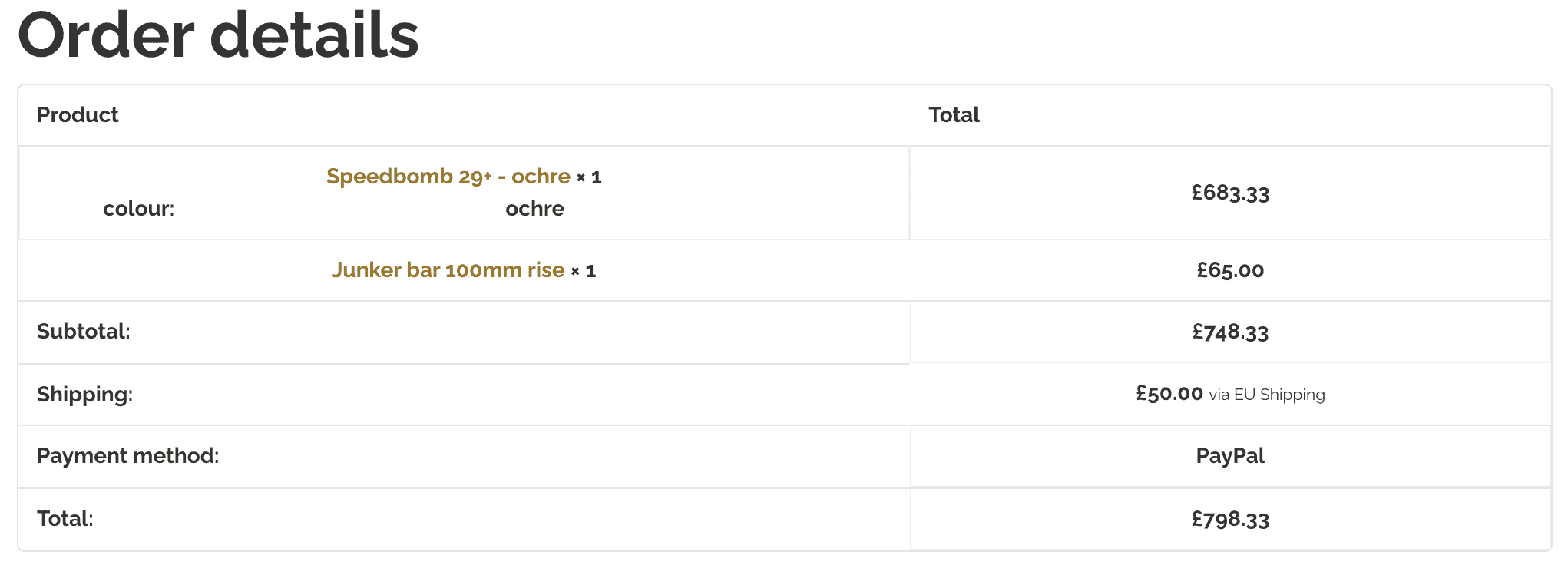Click the Subtotal label
Image resolution: width=1568 pixels, height=565 pixels.
coord(84,332)
